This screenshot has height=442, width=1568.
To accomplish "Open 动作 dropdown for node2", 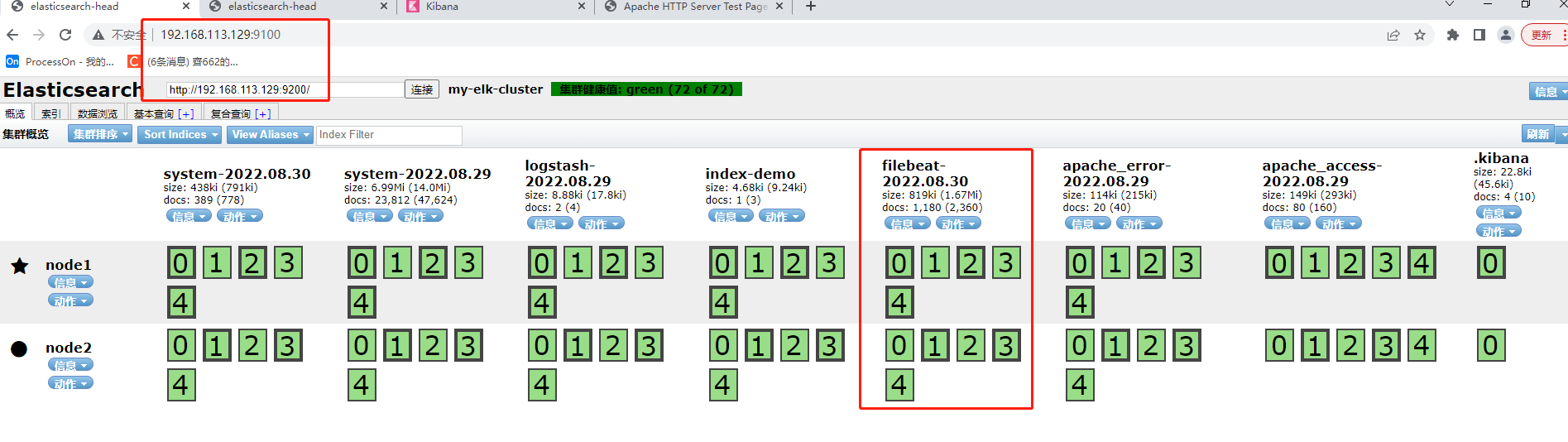I will pos(70,384).
